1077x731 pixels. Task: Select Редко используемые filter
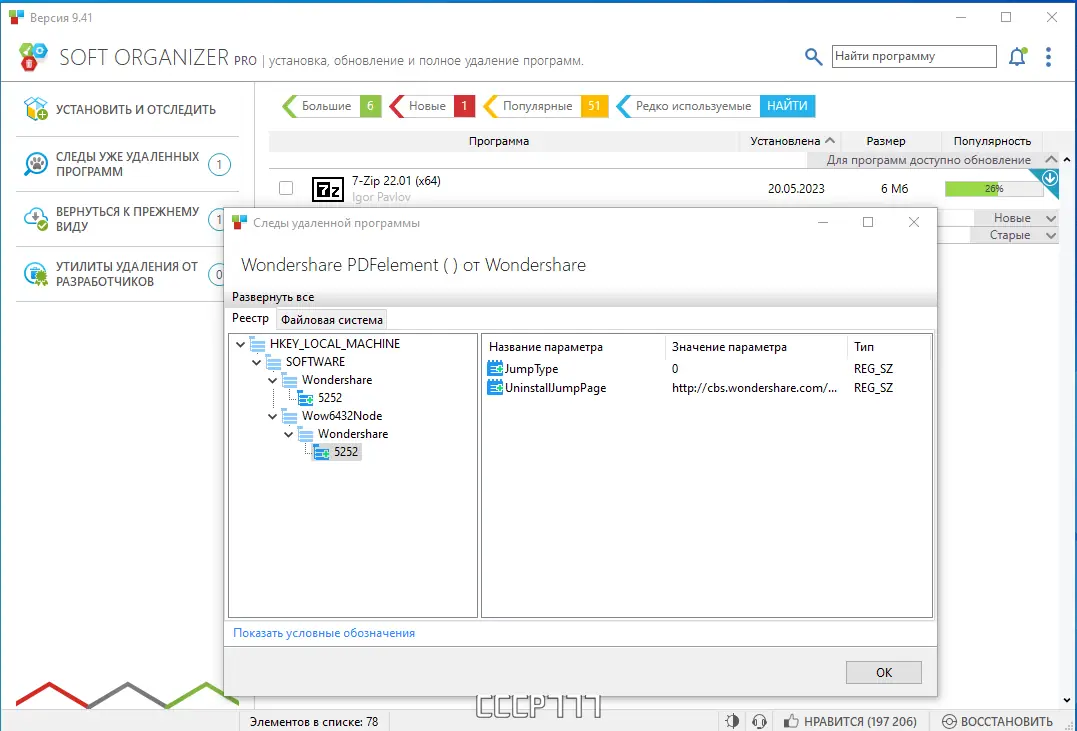(693, 106)
